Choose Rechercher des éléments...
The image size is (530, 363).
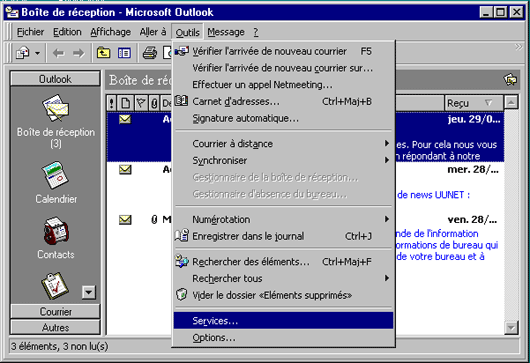click(x=283, y=262)
